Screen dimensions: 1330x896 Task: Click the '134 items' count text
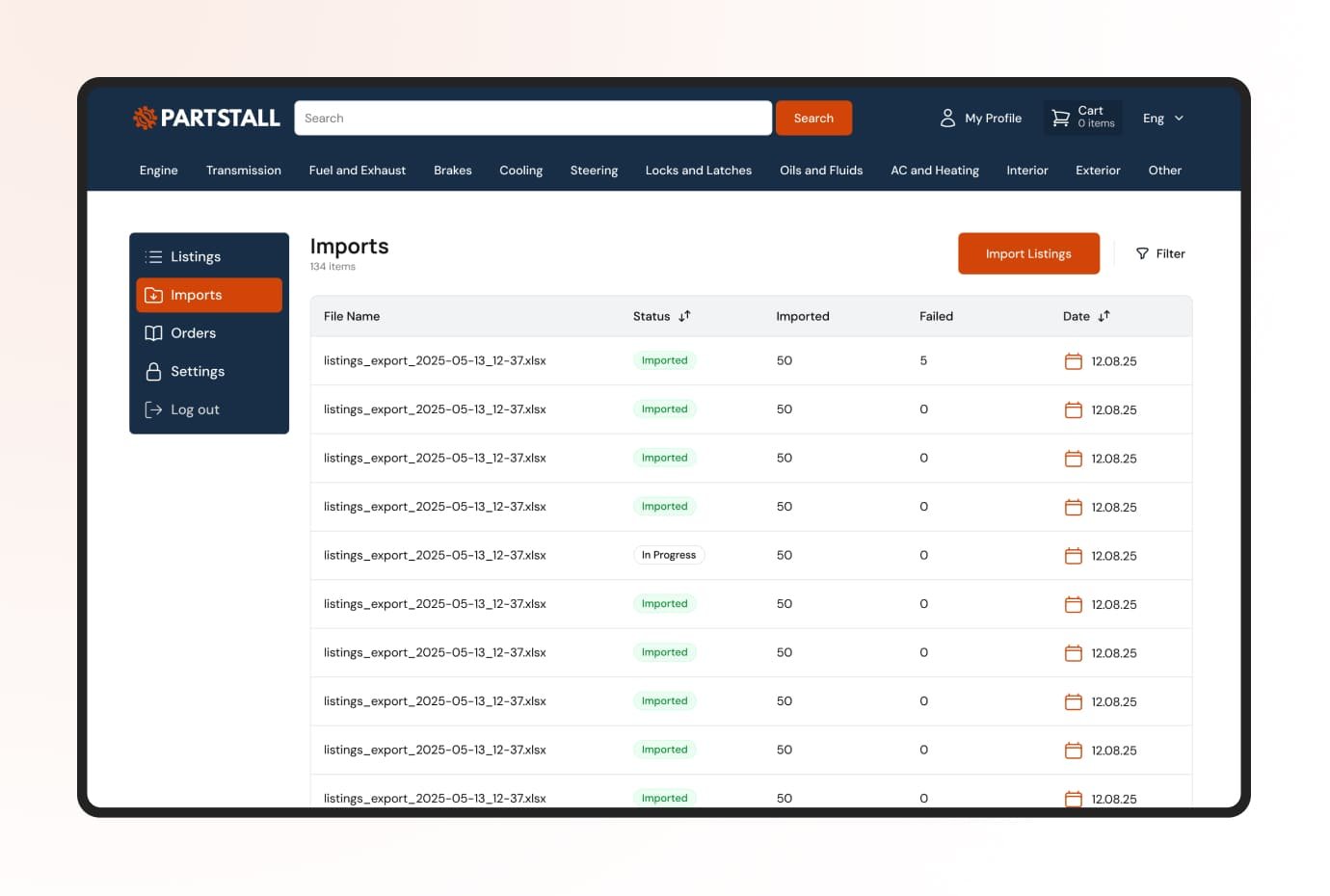(332, 267)
